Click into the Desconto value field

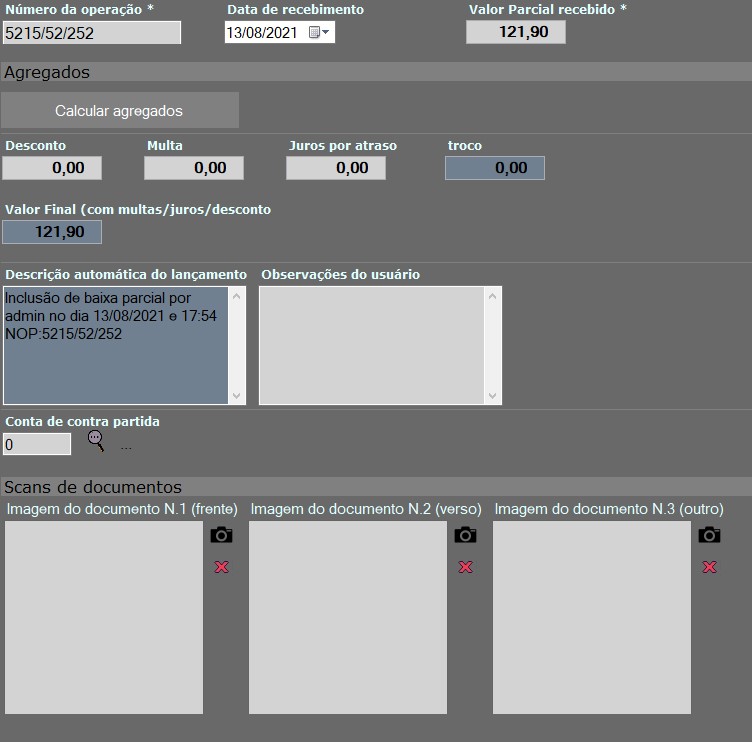point(52,168)
